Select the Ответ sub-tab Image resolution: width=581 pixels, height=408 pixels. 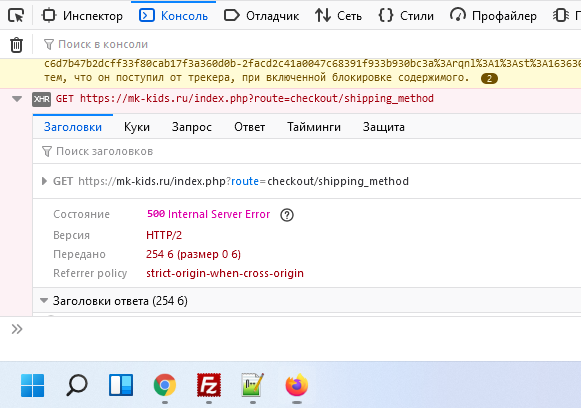click(249, 127)
